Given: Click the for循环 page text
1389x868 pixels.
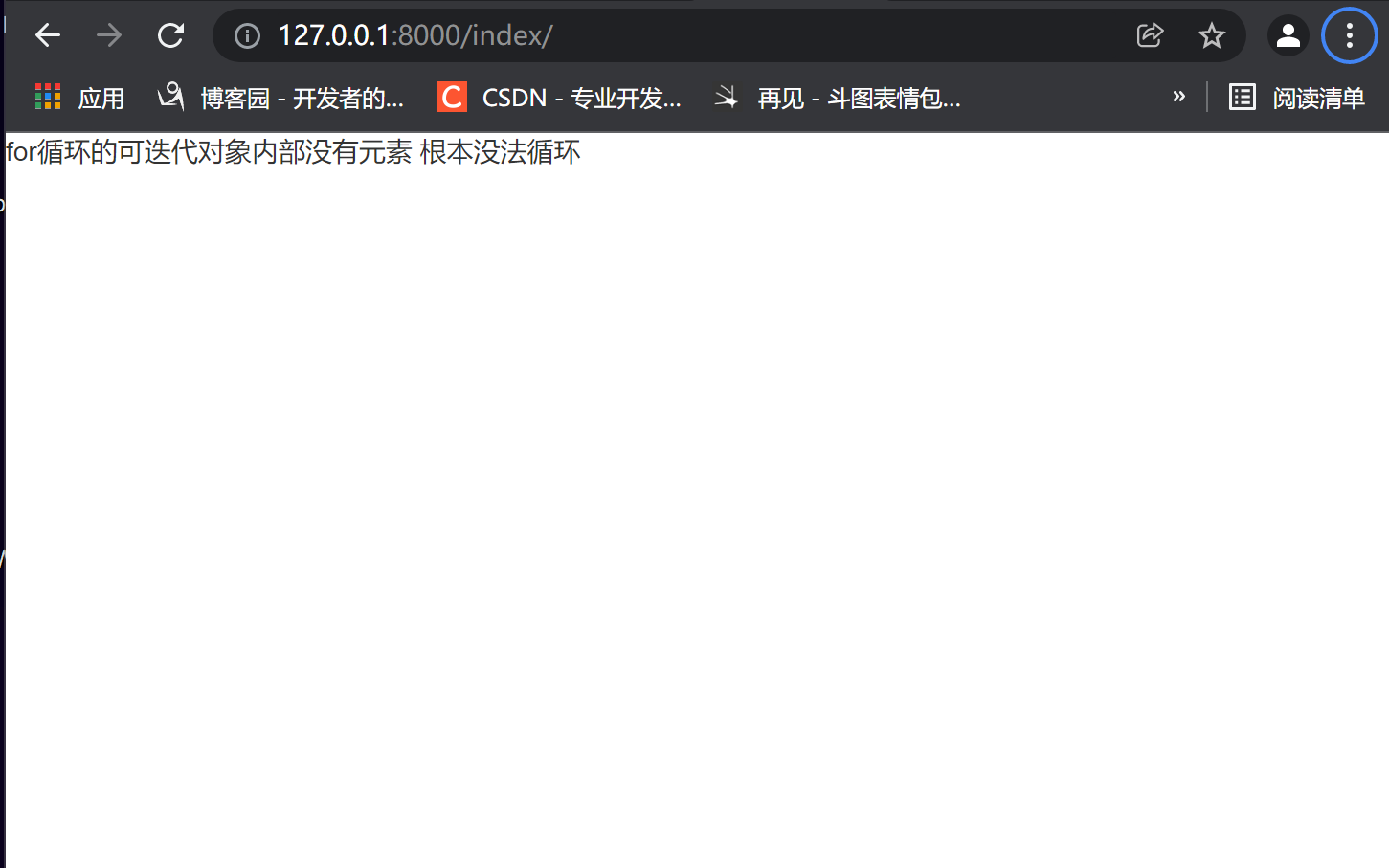Looking at the screenshot, I should (x=293, y=152).
